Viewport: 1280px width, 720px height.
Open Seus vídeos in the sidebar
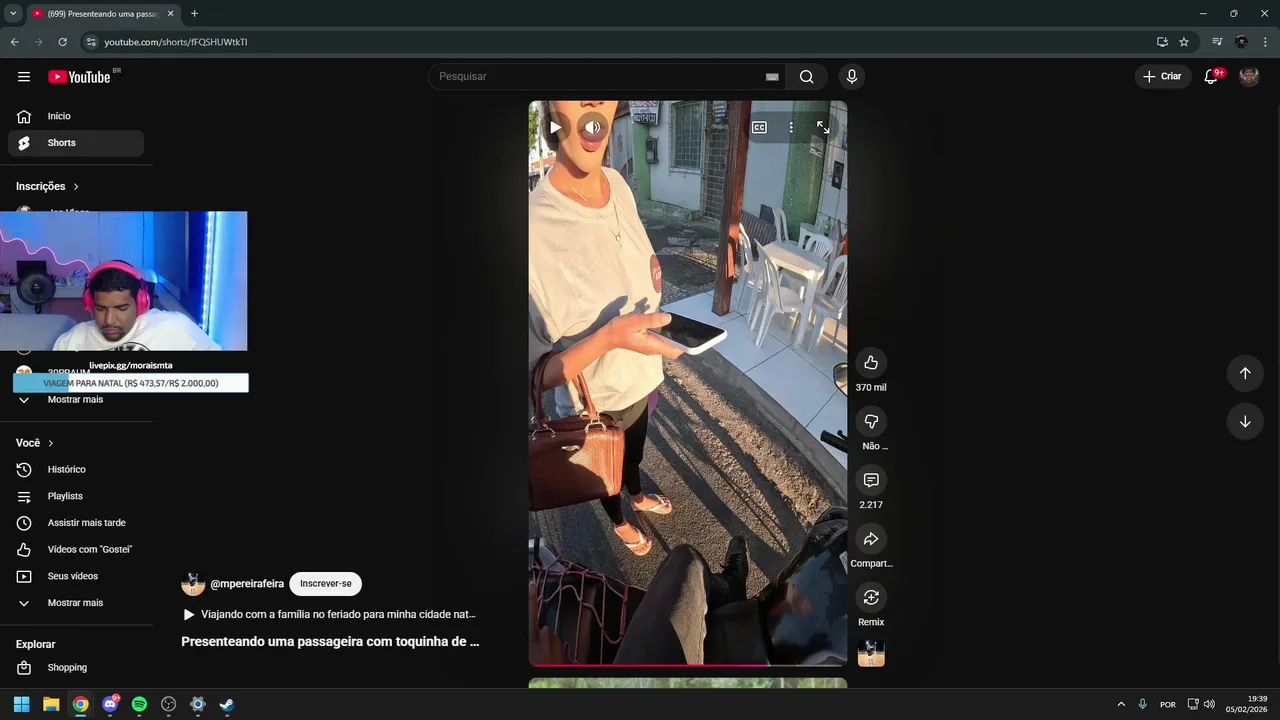coord(76,576)
